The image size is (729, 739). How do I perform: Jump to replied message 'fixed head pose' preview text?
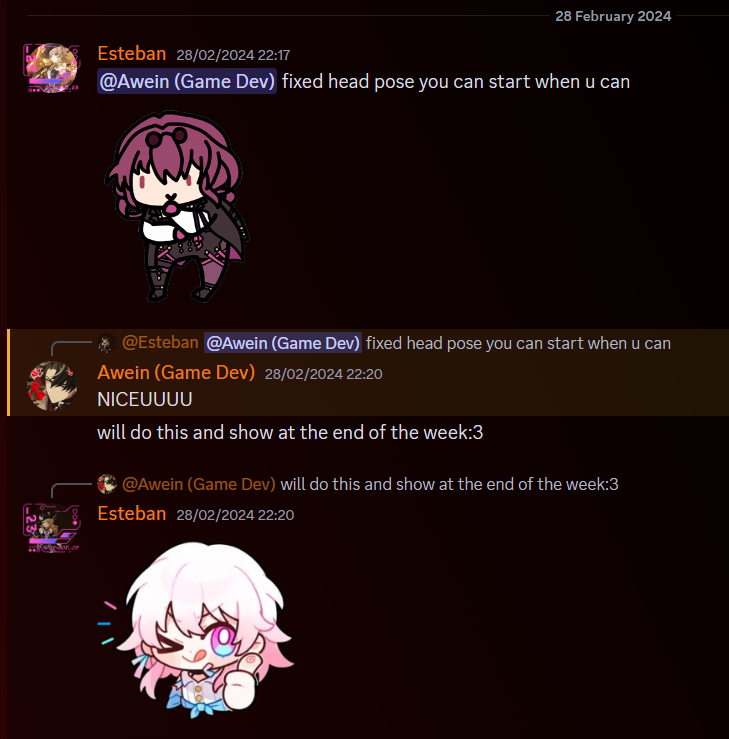[518, 343]
